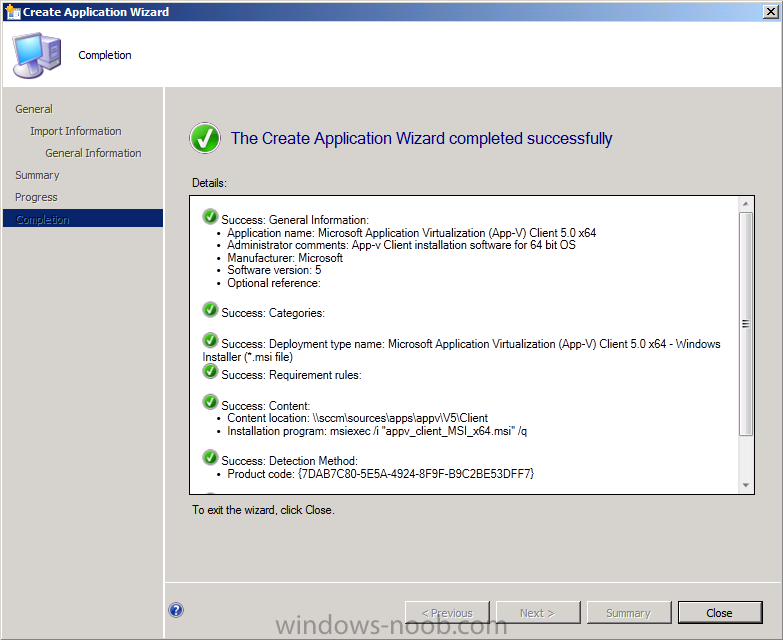Click the Summary button
783x640 pixels.
coord(629,613)
